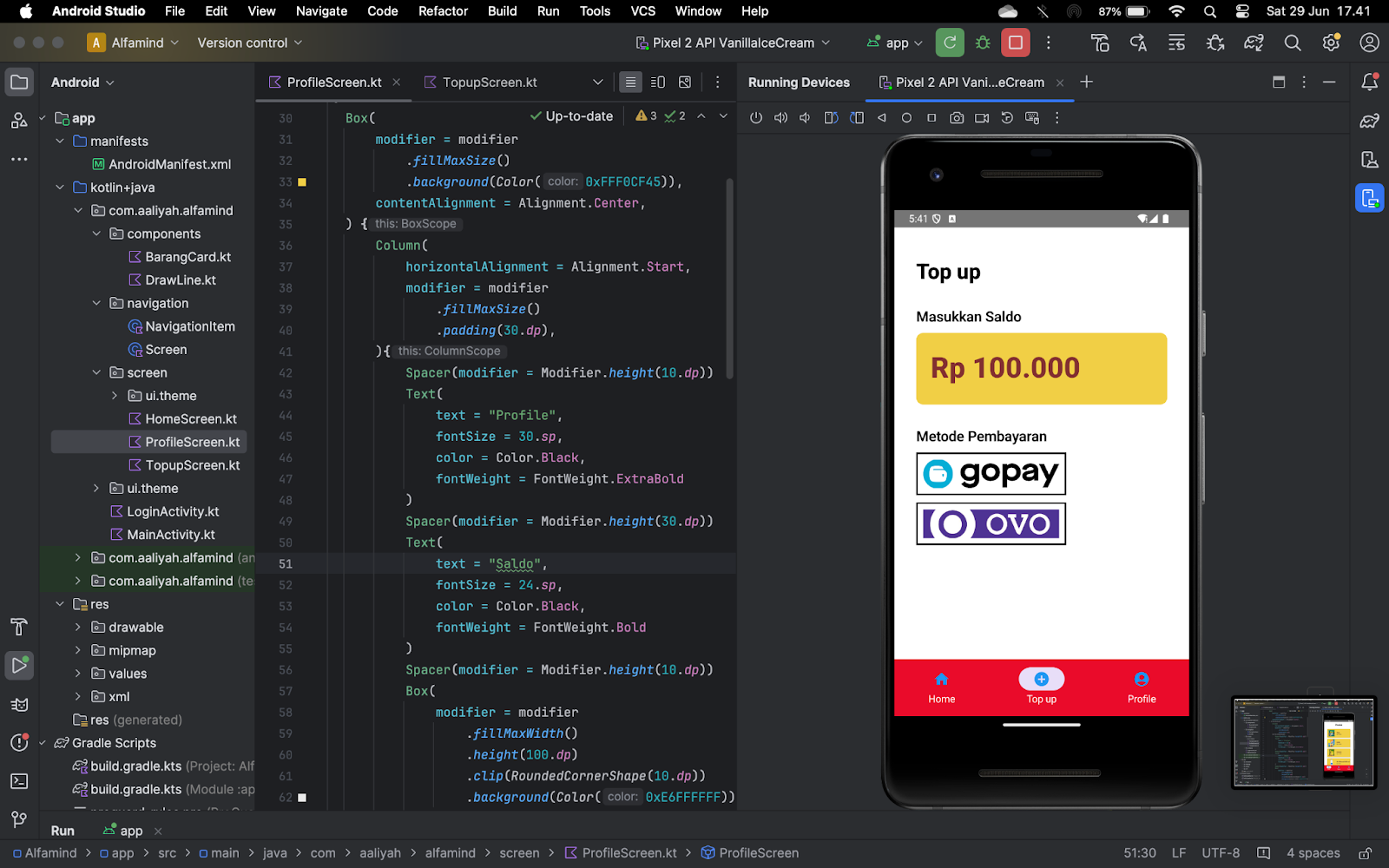Open Gradle tool window on right sidebar
Viewport: 1389px width, 868px height.
1370,121
